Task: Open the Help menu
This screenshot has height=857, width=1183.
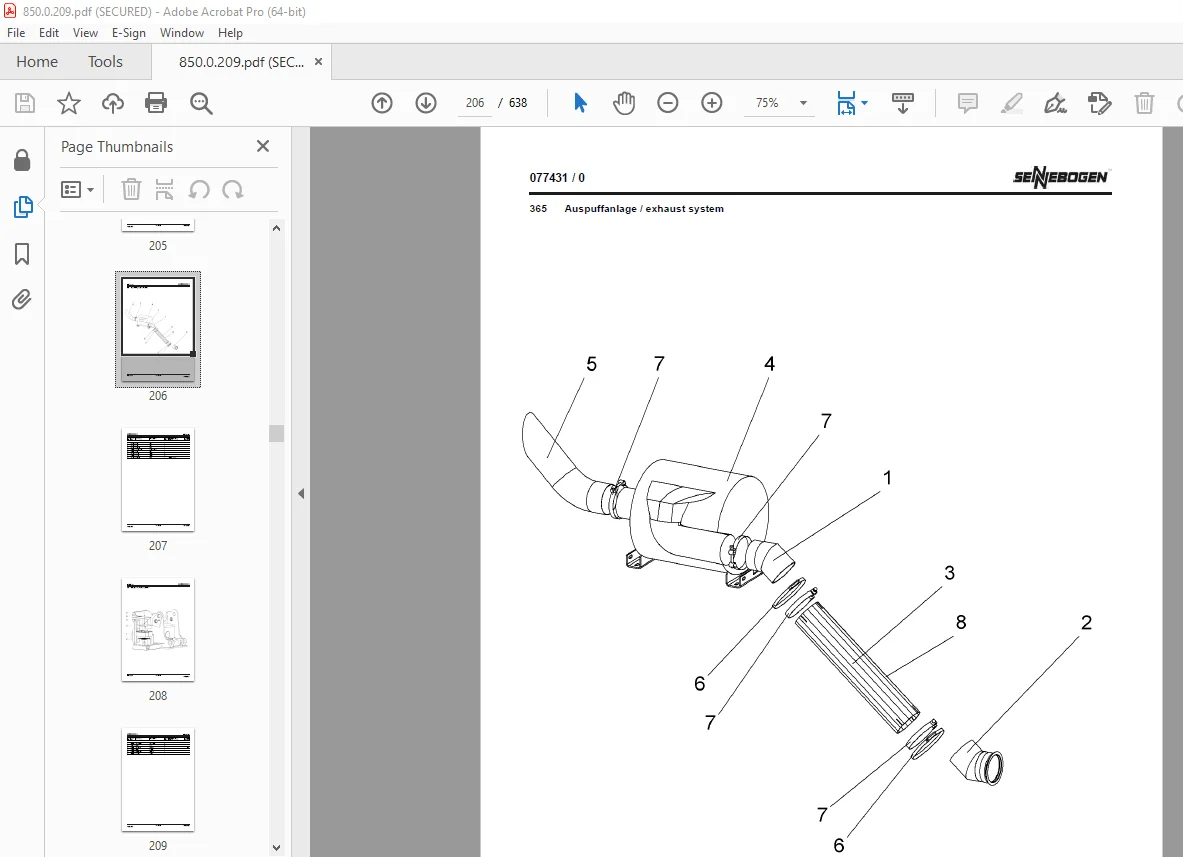Action: point(230,32)
